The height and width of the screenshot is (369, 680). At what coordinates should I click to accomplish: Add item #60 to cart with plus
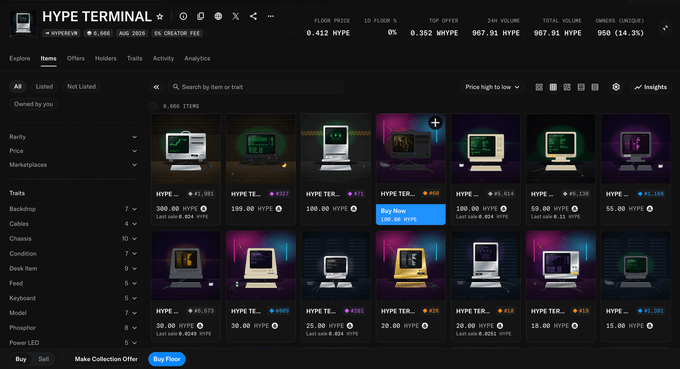tap(435, 123)
